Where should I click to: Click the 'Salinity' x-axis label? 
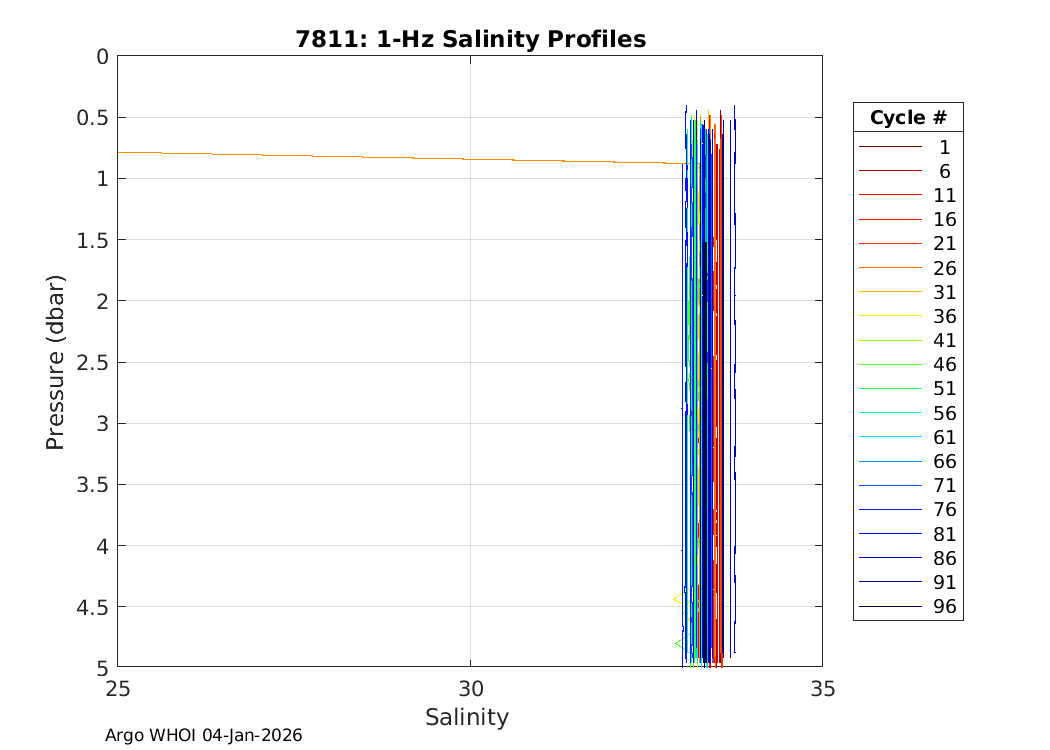(467, 717)
